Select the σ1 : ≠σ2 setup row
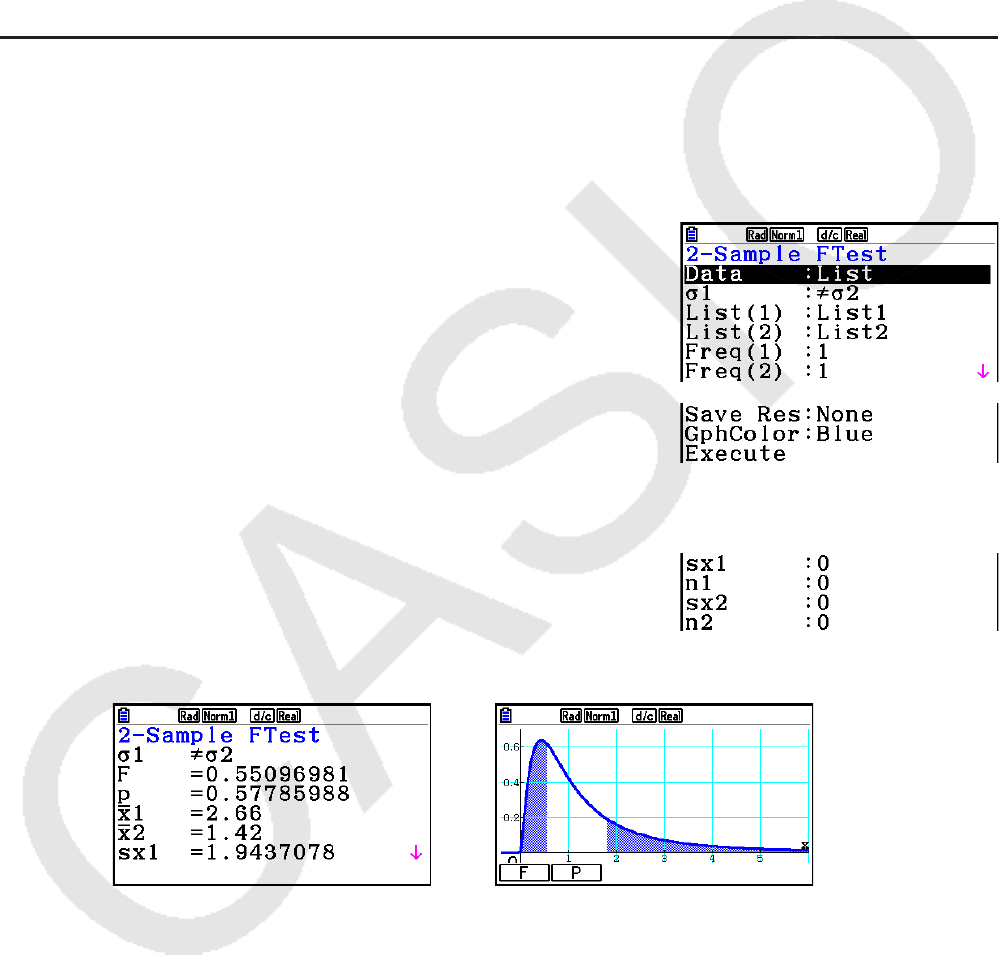Screen dimensions: 999x955 pos(772,294)
